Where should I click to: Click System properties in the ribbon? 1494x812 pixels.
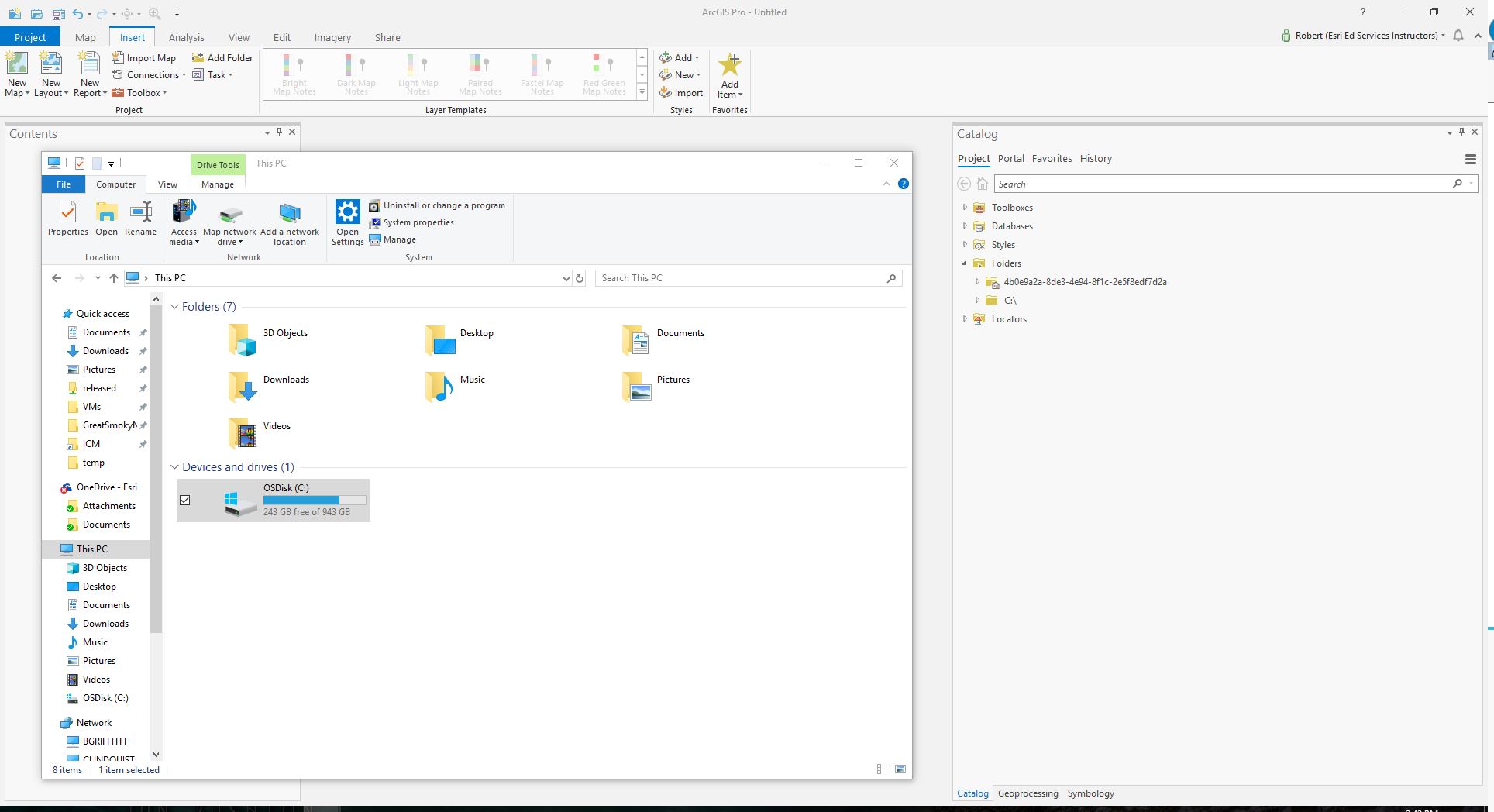[411, 222]
